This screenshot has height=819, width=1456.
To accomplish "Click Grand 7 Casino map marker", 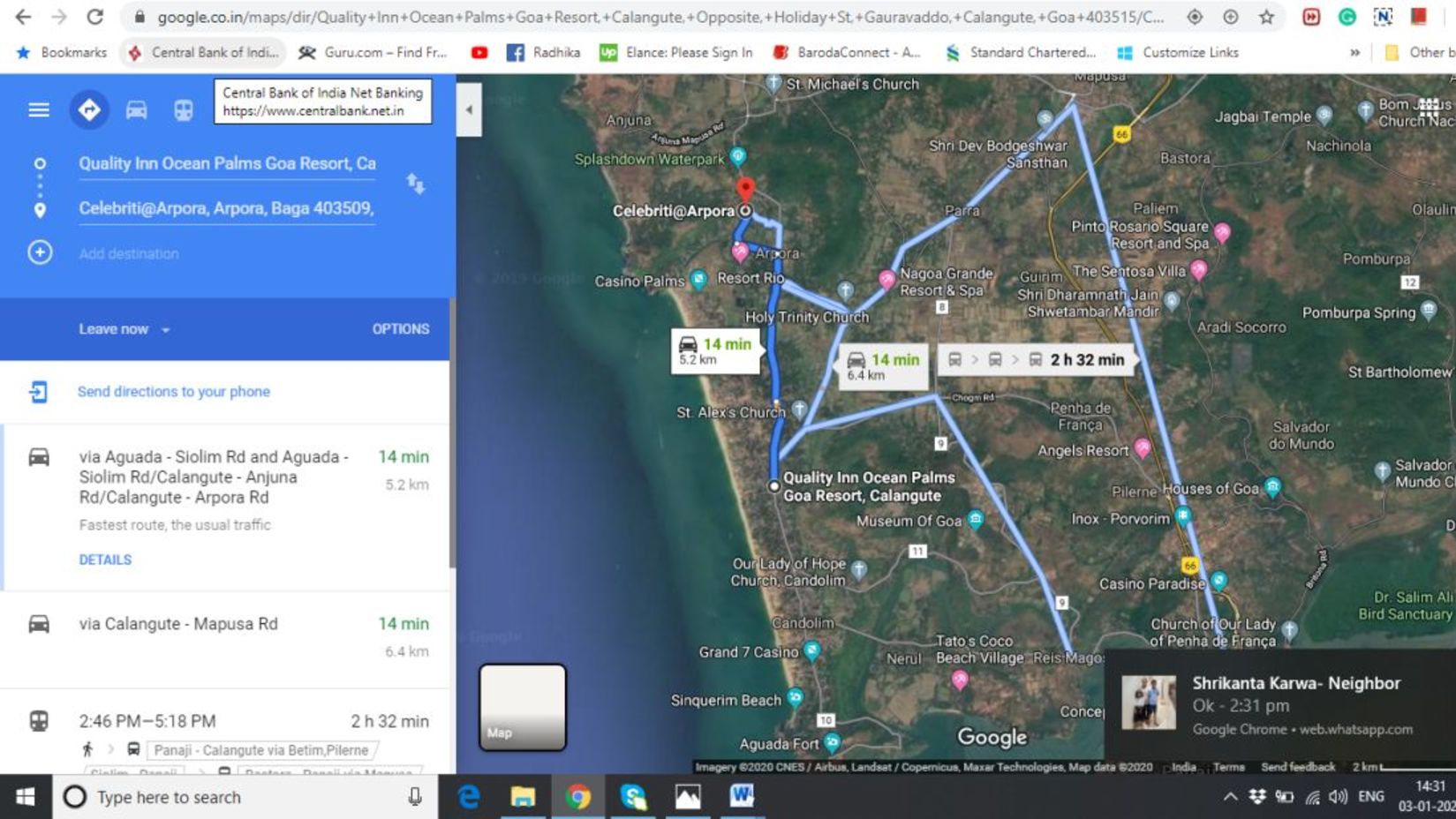I will (811, 651).
